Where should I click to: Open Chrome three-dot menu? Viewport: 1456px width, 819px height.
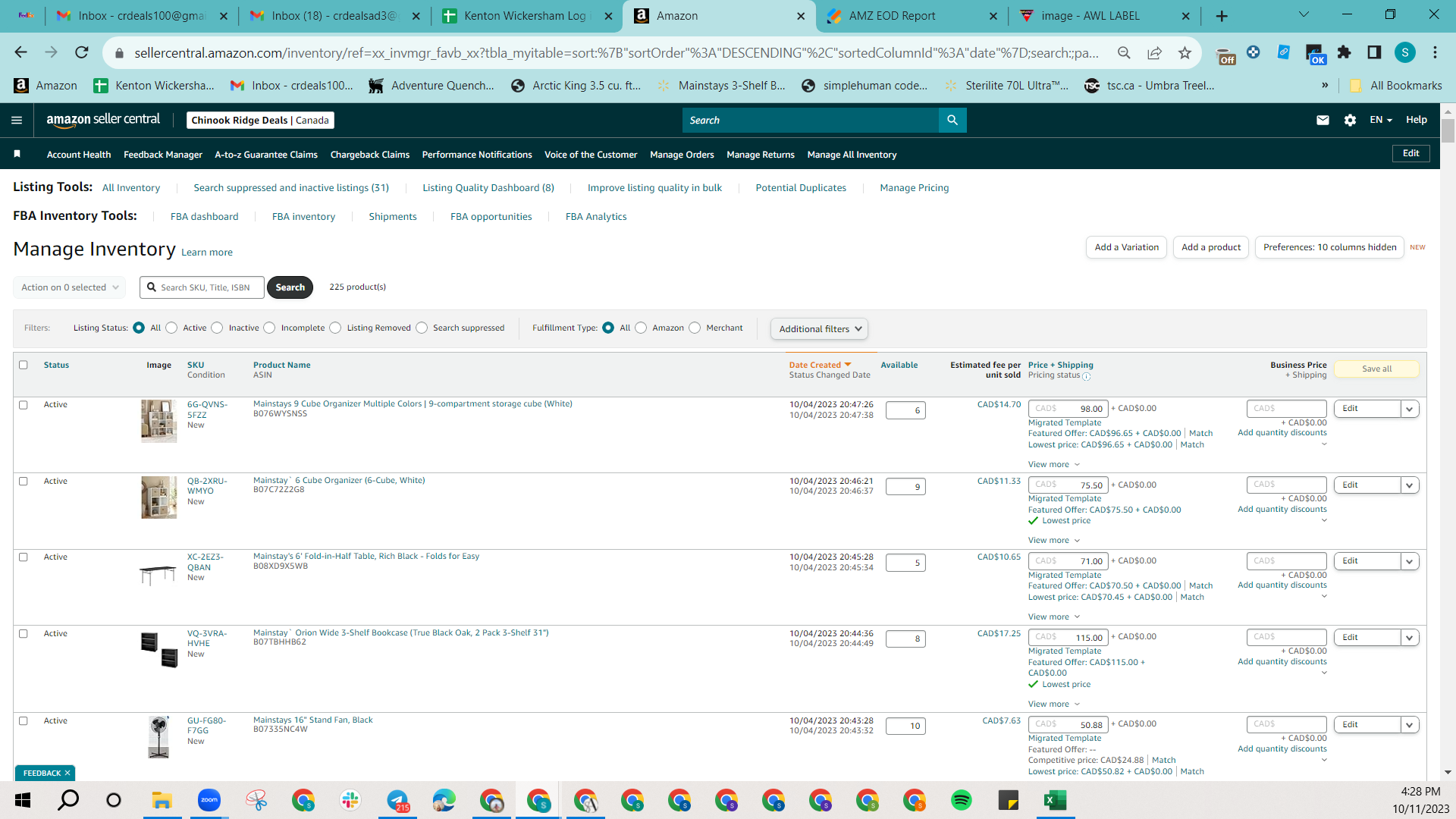pyautogui.click(x=1435, y=52)
